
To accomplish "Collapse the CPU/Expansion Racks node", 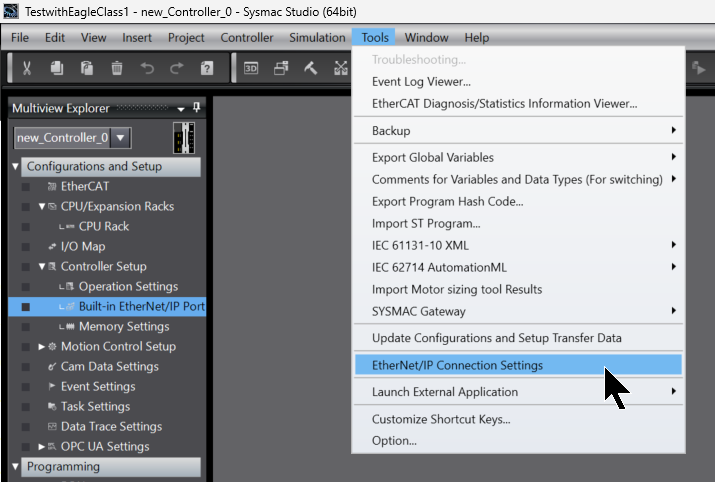I will 42,207.
